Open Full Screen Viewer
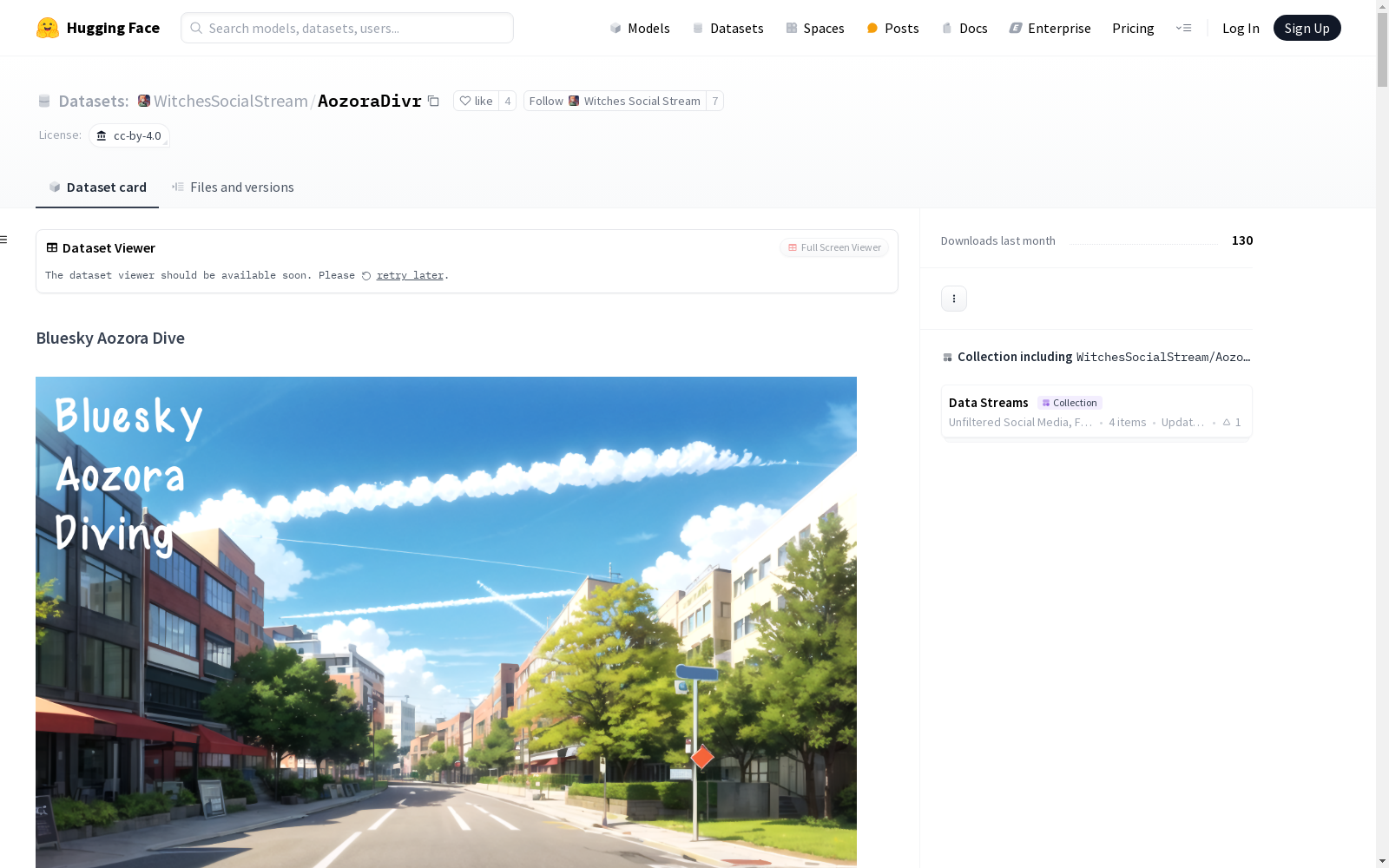This screenshot has width=1389, height=868. (x=834, y=247)
